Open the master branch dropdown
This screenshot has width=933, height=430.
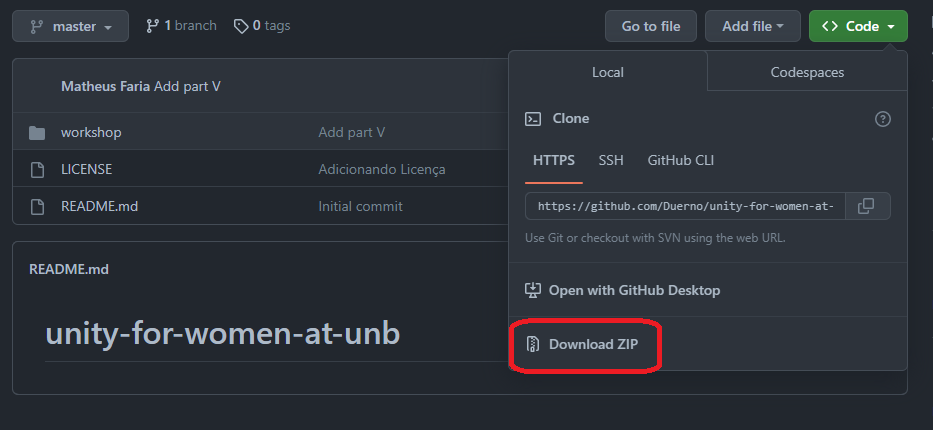click(x=70, y=26)
